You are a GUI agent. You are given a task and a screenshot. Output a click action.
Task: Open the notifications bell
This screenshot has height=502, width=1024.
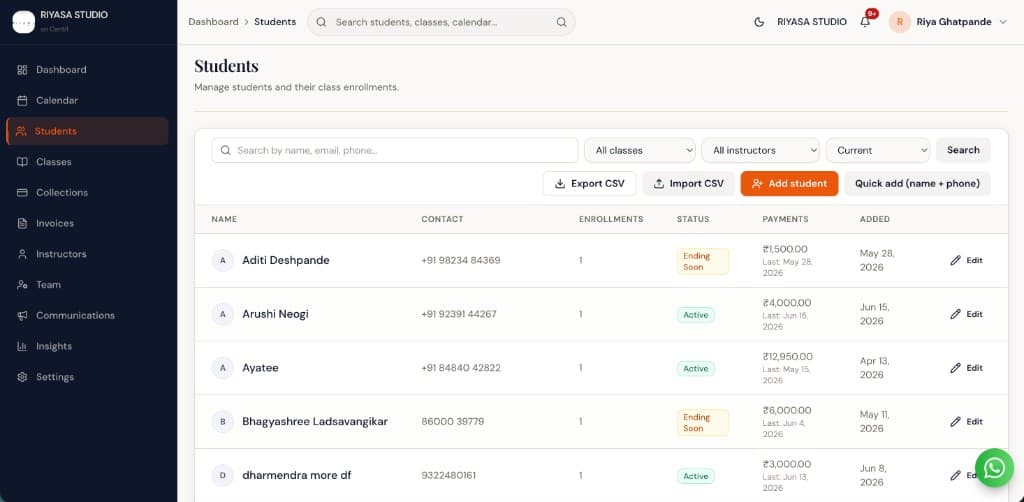click(x=865, y=22)
